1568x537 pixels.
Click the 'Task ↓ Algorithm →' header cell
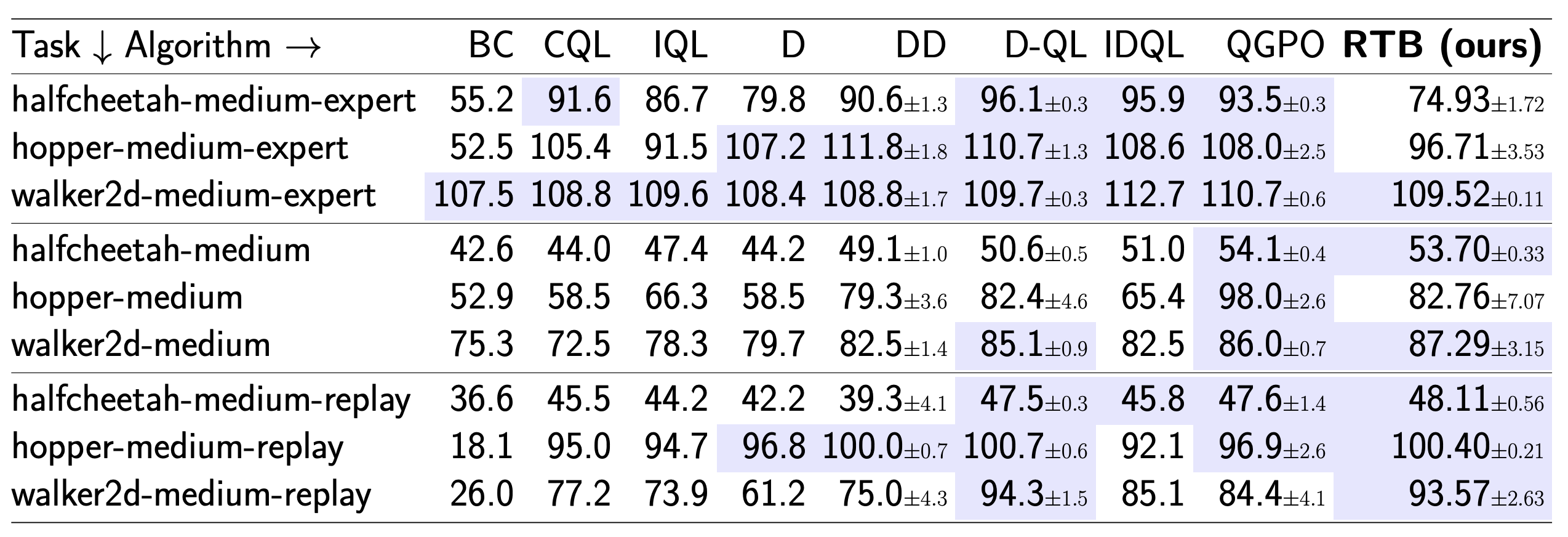(166, 46)
